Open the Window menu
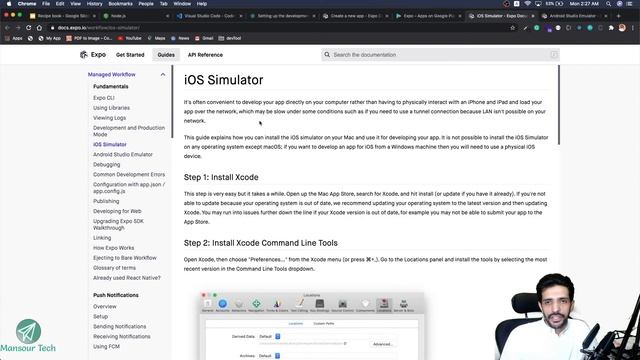Viewport: 640px width, 360px height. [182, 4]
